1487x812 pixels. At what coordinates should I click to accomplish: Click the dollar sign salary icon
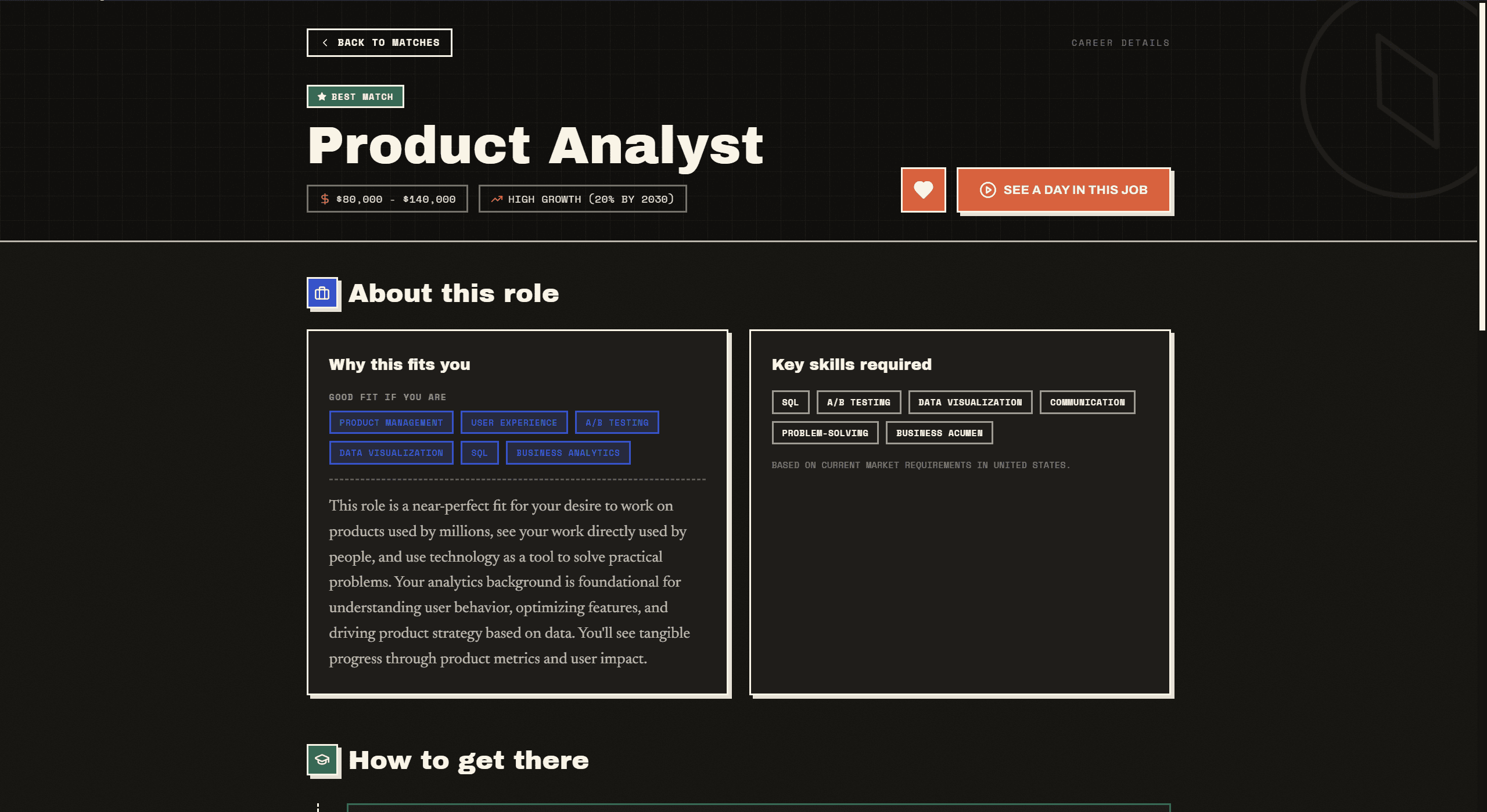click(x=325, y=199)
